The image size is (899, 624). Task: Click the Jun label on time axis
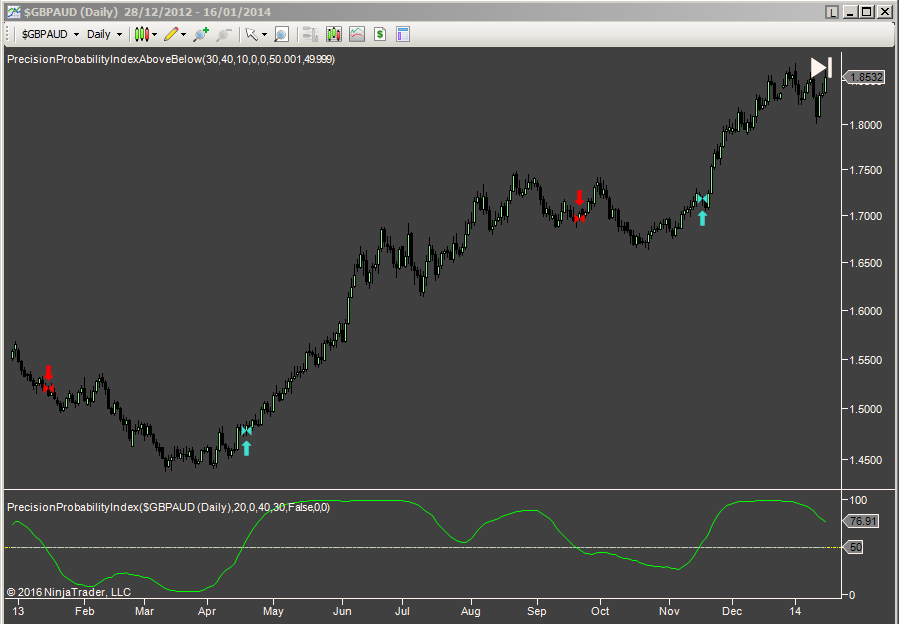tap(342, 611)
